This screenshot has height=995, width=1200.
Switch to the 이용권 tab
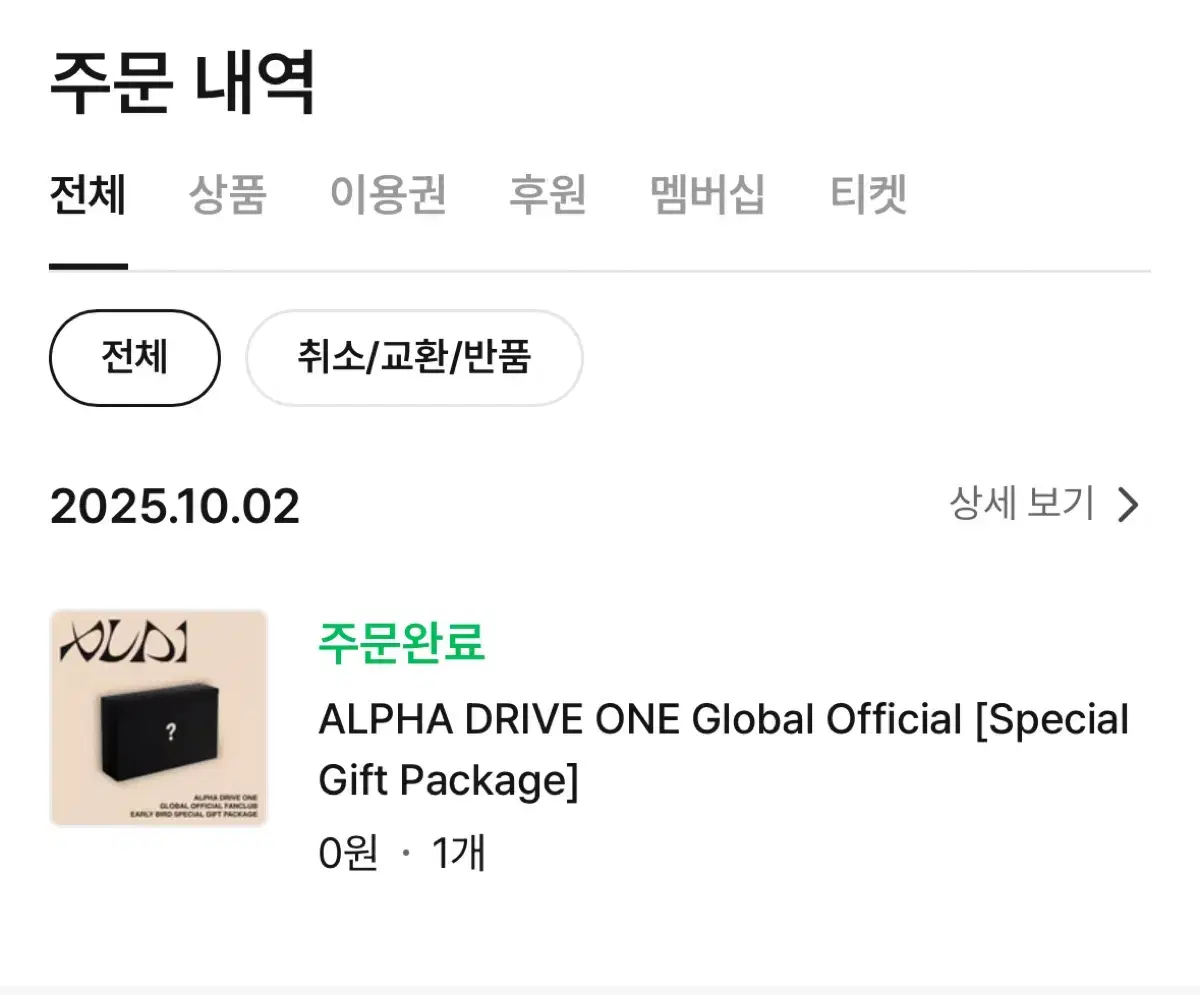388,194
